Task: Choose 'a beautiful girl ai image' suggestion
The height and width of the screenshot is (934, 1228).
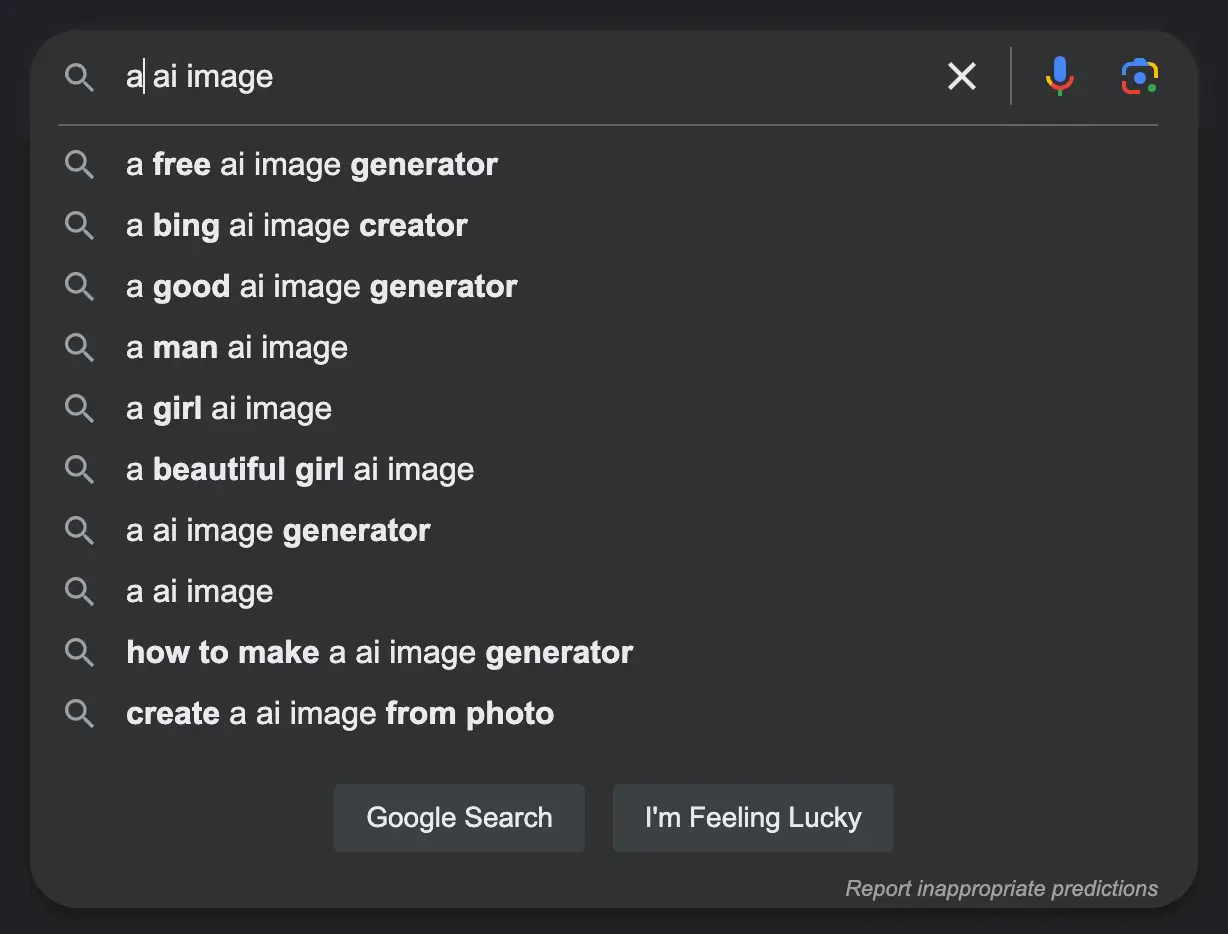Action: click(x=300, y=470)
